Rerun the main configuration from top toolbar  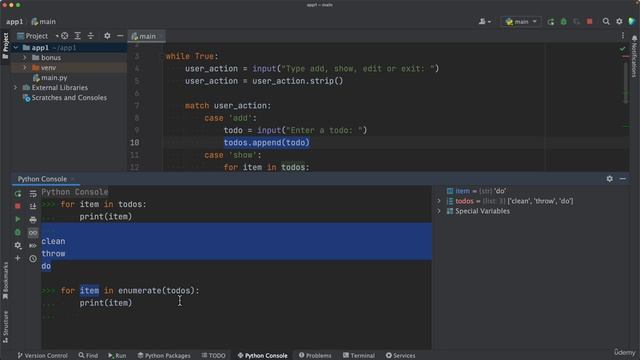[x=551, y=22]
